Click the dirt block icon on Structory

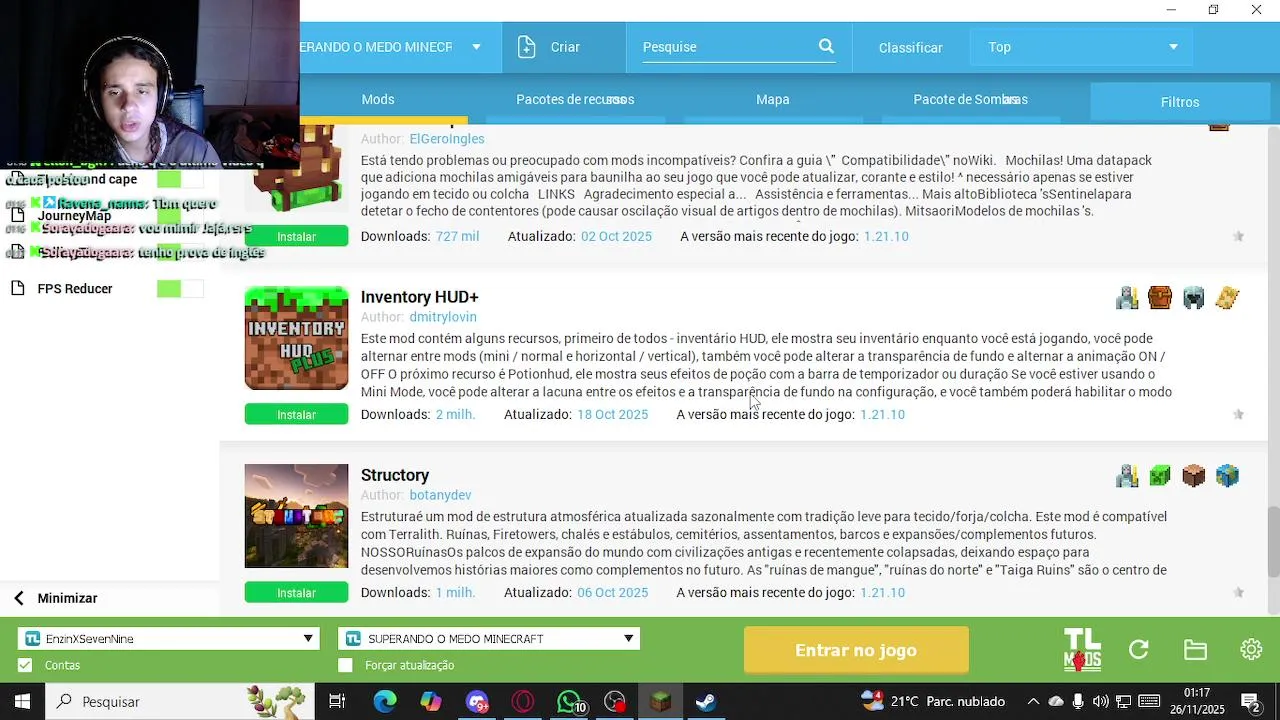(x=1194, y=476)
